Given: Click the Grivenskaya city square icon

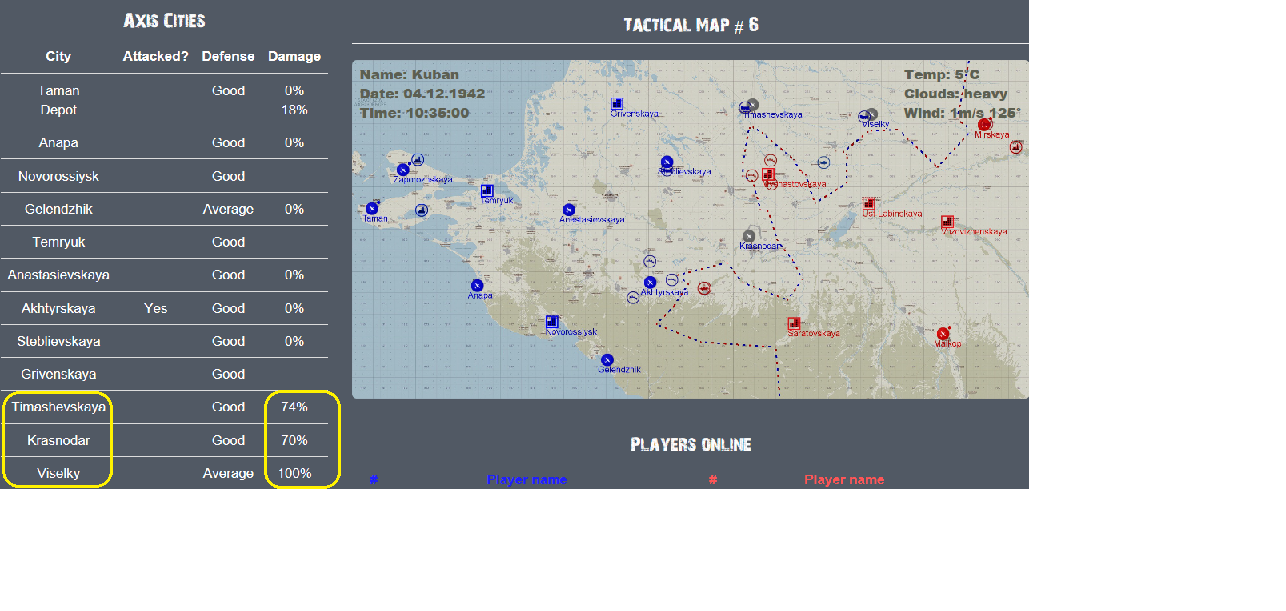Looking at the screenshot, I should click(618, 104).
